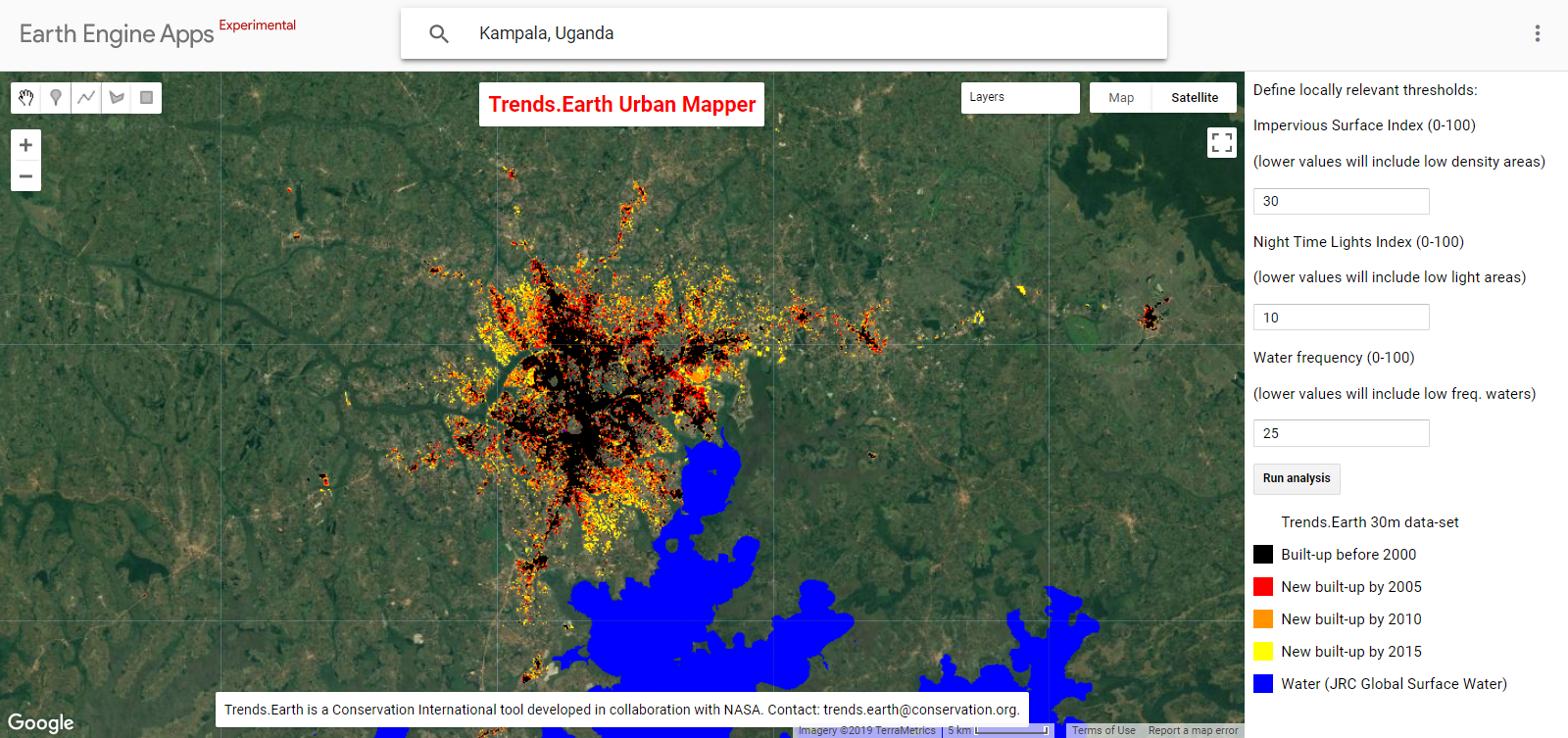Click the Run analysis button

[x=1296, y=478]
